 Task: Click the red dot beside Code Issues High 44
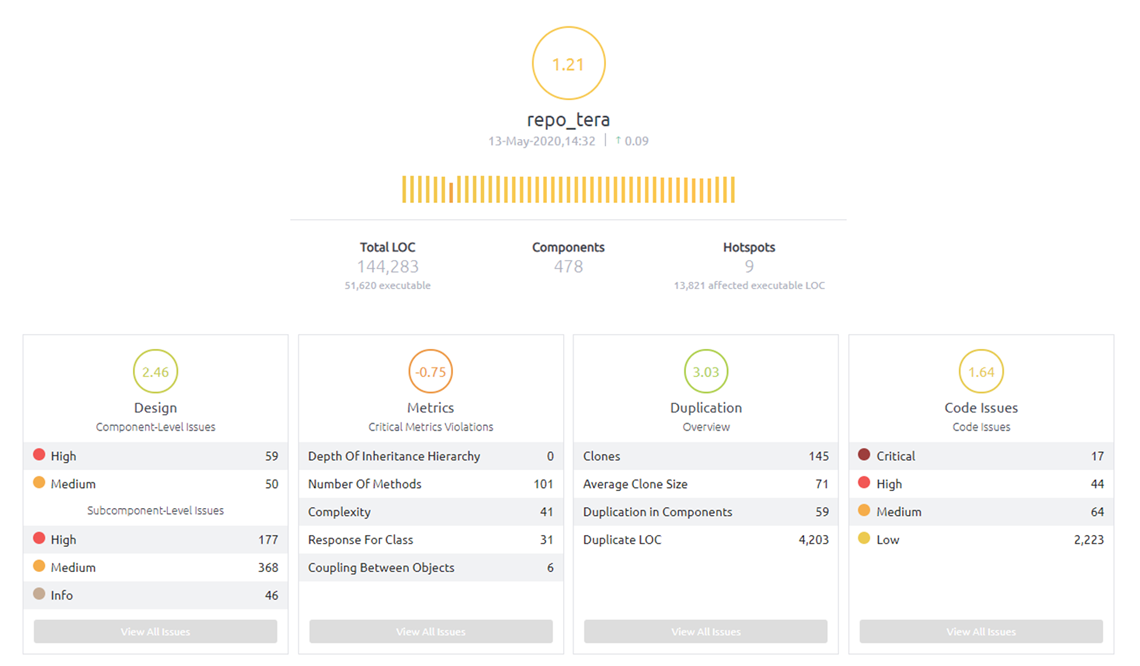pyautogui.click(x=864, y=483)
